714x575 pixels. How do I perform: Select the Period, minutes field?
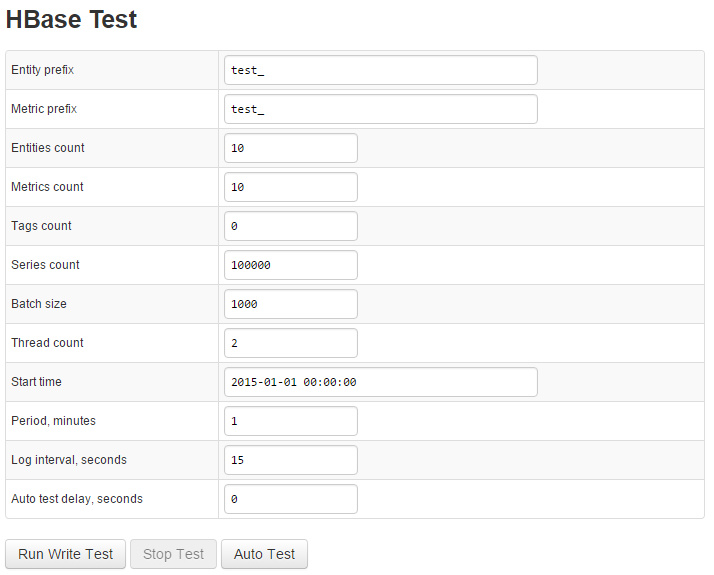(291, 421)
